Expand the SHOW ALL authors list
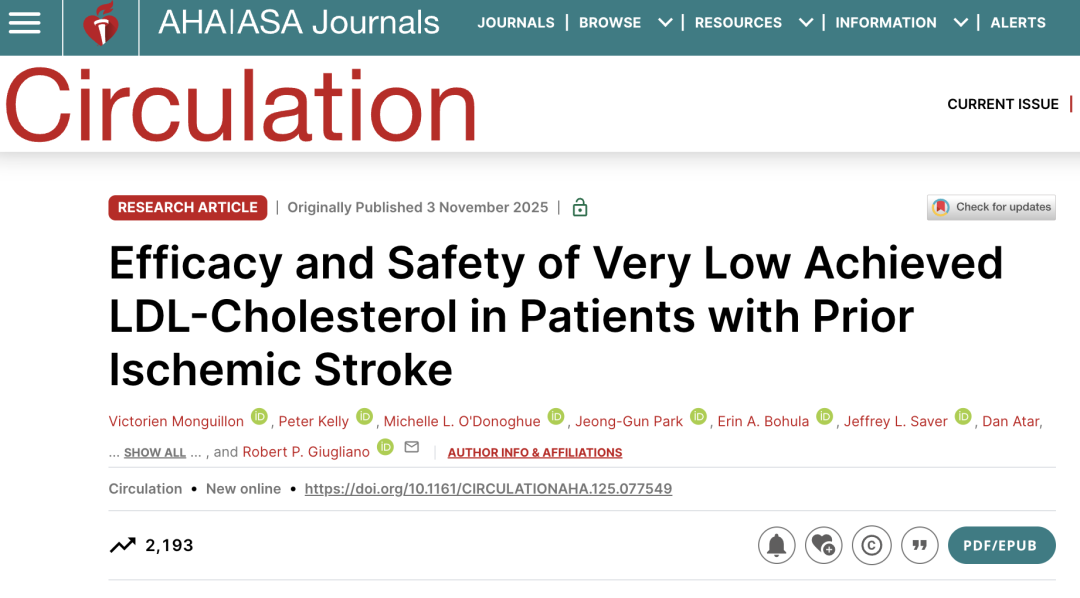 click(155, 452)
